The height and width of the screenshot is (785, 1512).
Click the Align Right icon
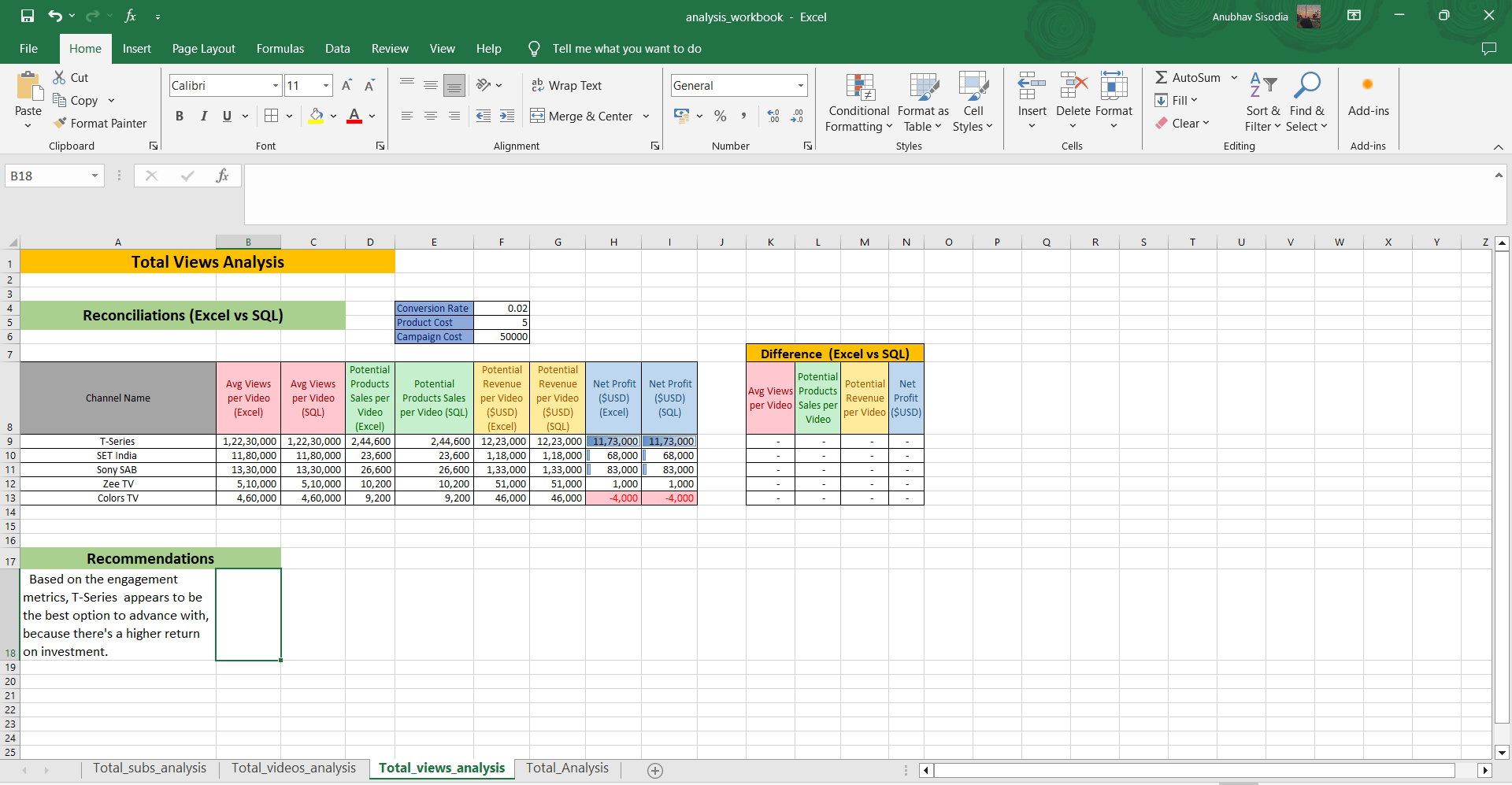454,116
